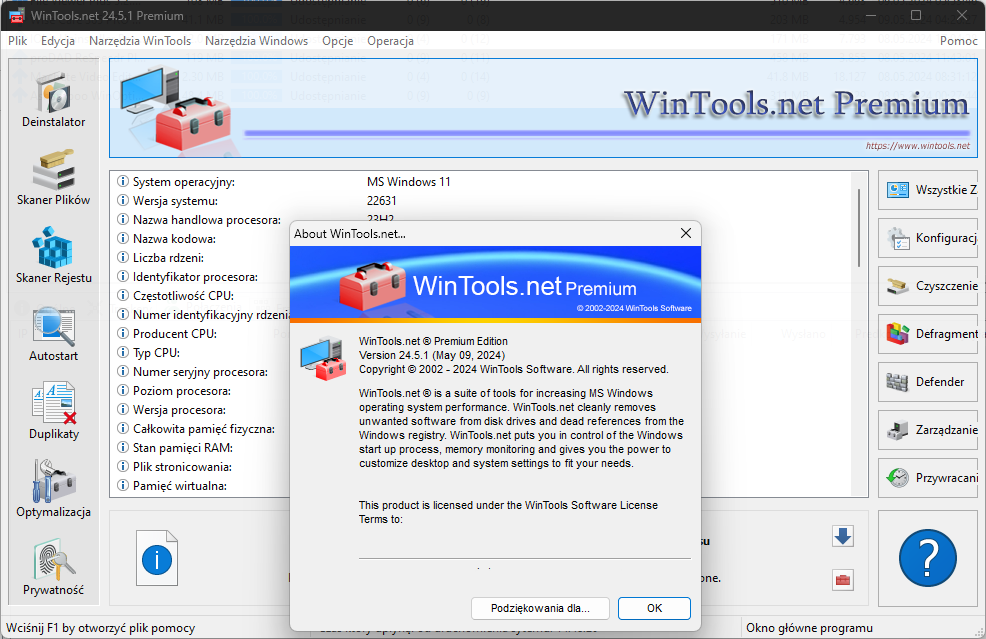Viewport: 986px width, 639px height.
Task: Click the small red toolbox icon
Action: click(x=843, y=579)
